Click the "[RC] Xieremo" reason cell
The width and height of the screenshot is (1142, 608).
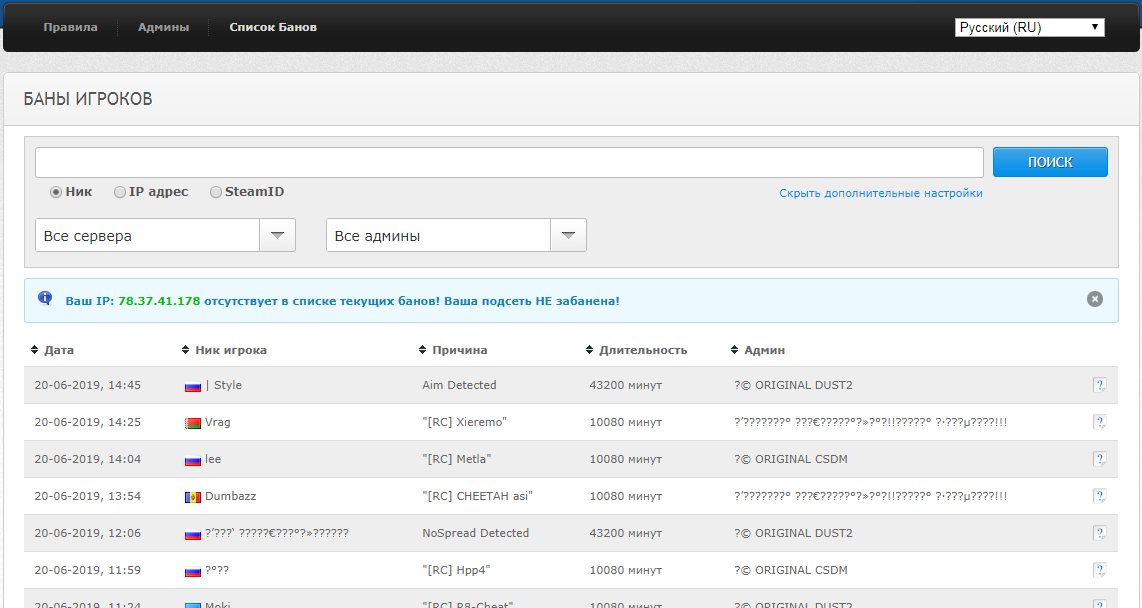(464, 422)
